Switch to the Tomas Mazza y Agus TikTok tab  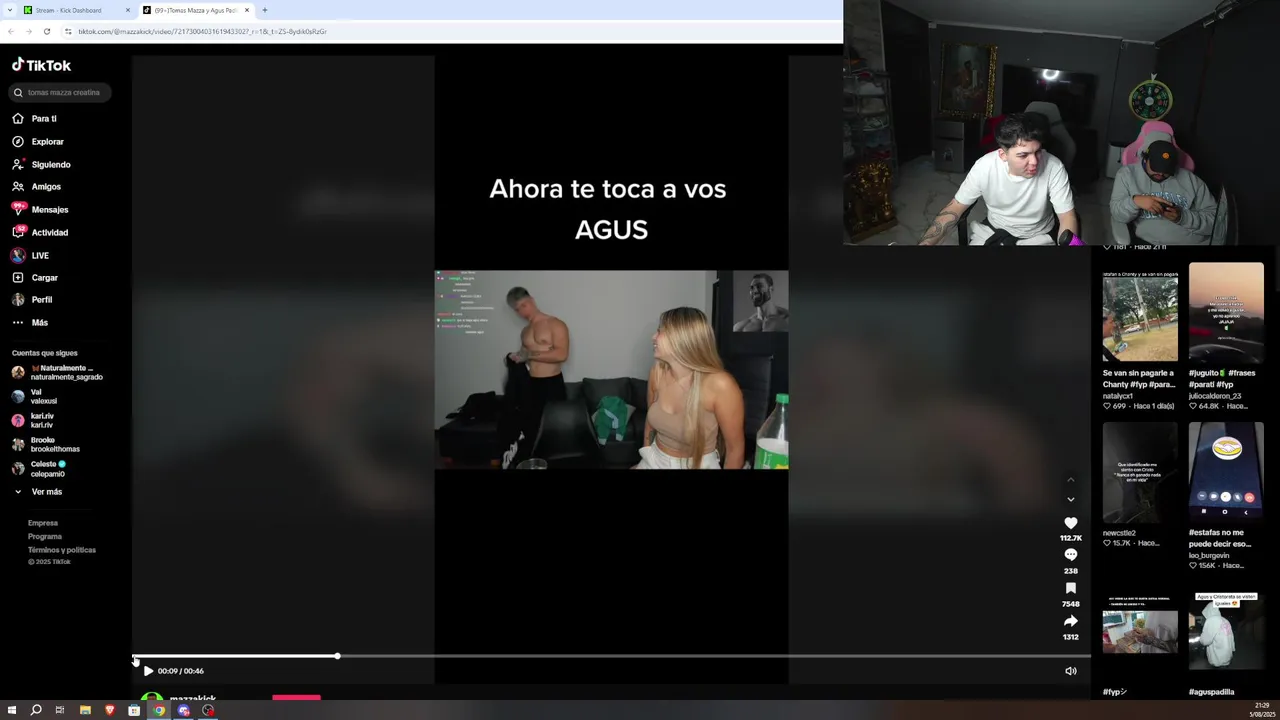196,10
